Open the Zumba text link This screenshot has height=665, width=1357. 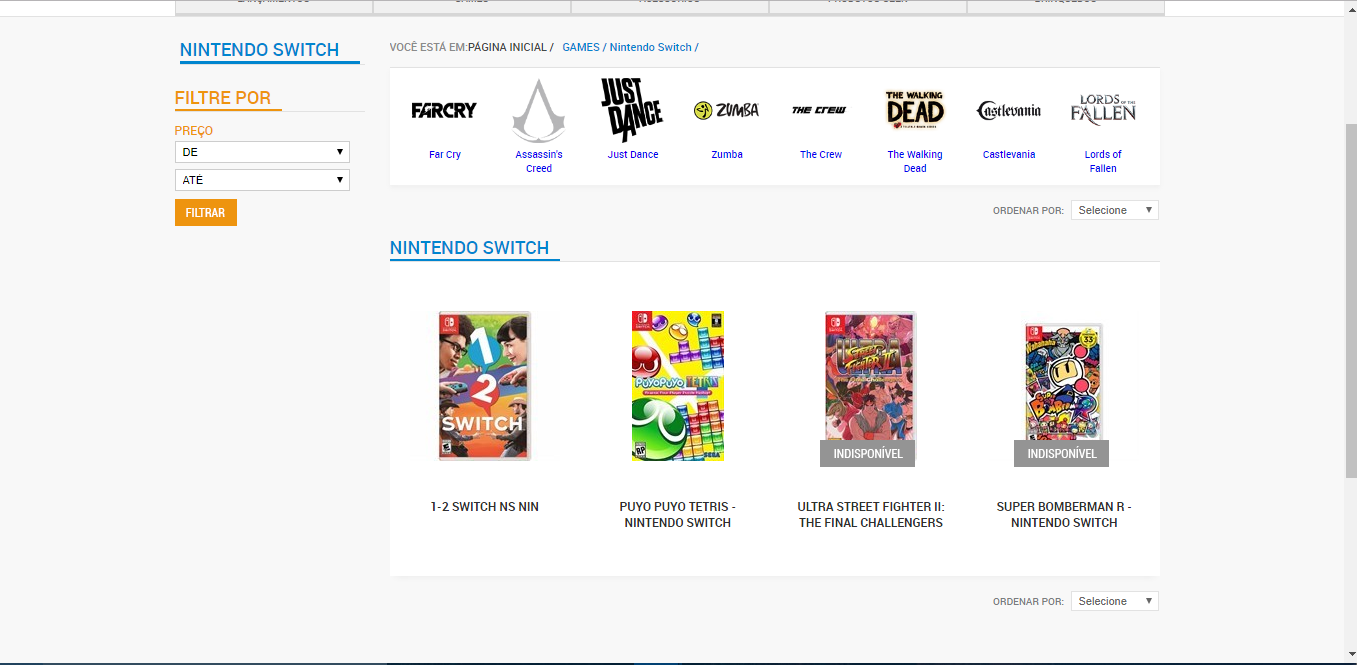727,154
